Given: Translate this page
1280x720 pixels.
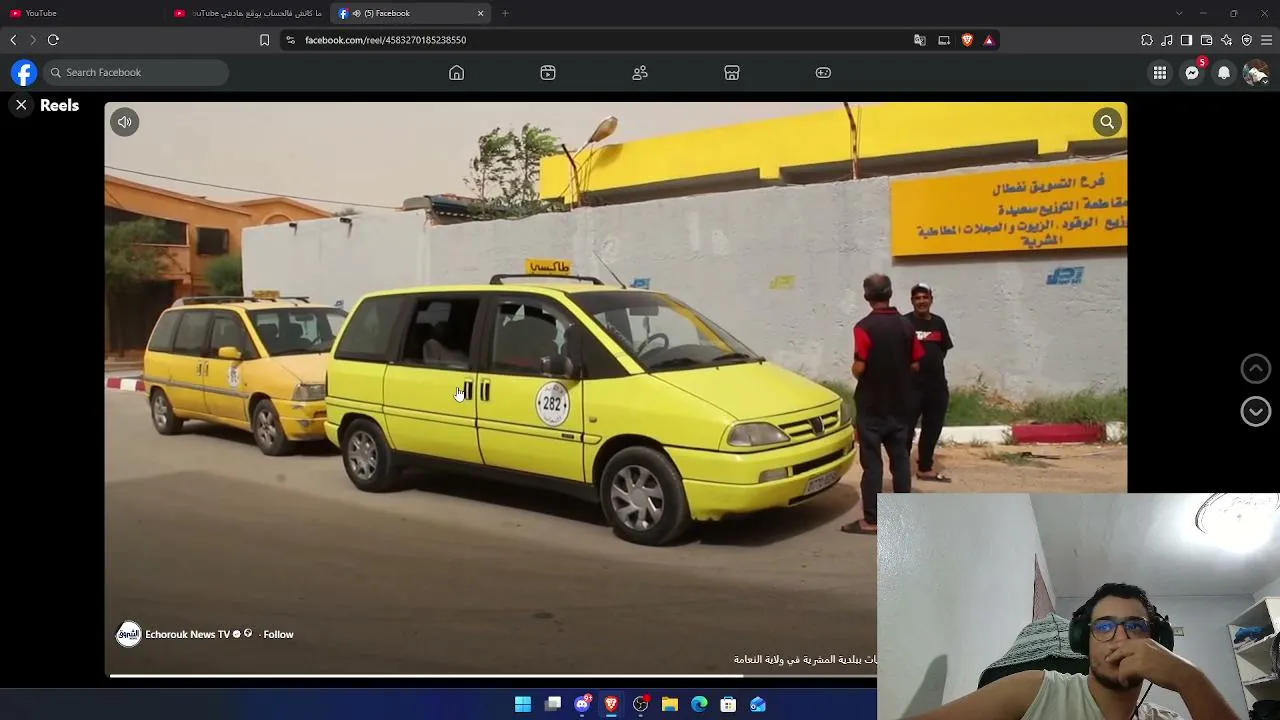Looking at the screenshot, I should pos(920,40).
